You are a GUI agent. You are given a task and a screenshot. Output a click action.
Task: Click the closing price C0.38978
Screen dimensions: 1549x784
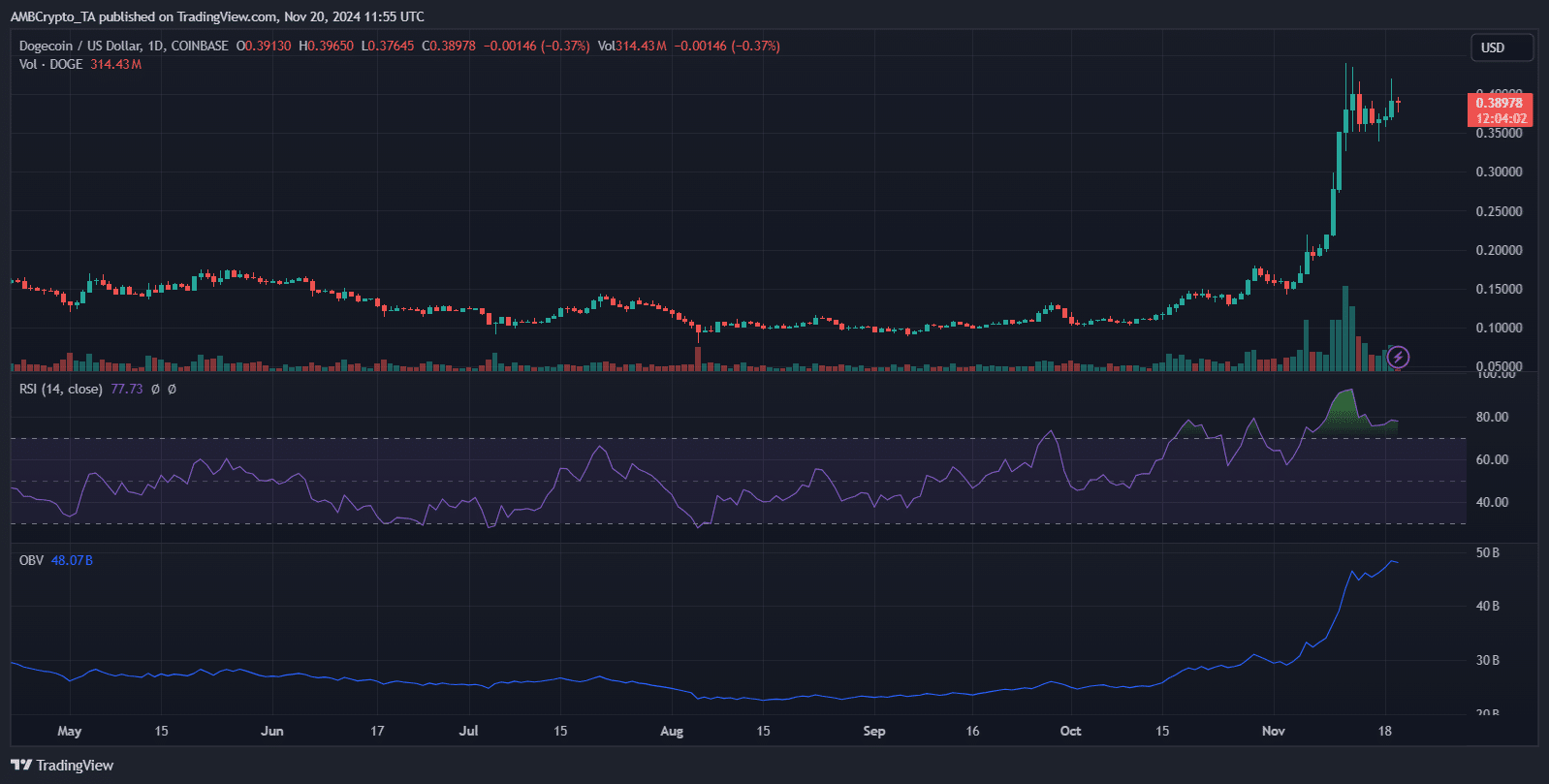pos(449,46)
